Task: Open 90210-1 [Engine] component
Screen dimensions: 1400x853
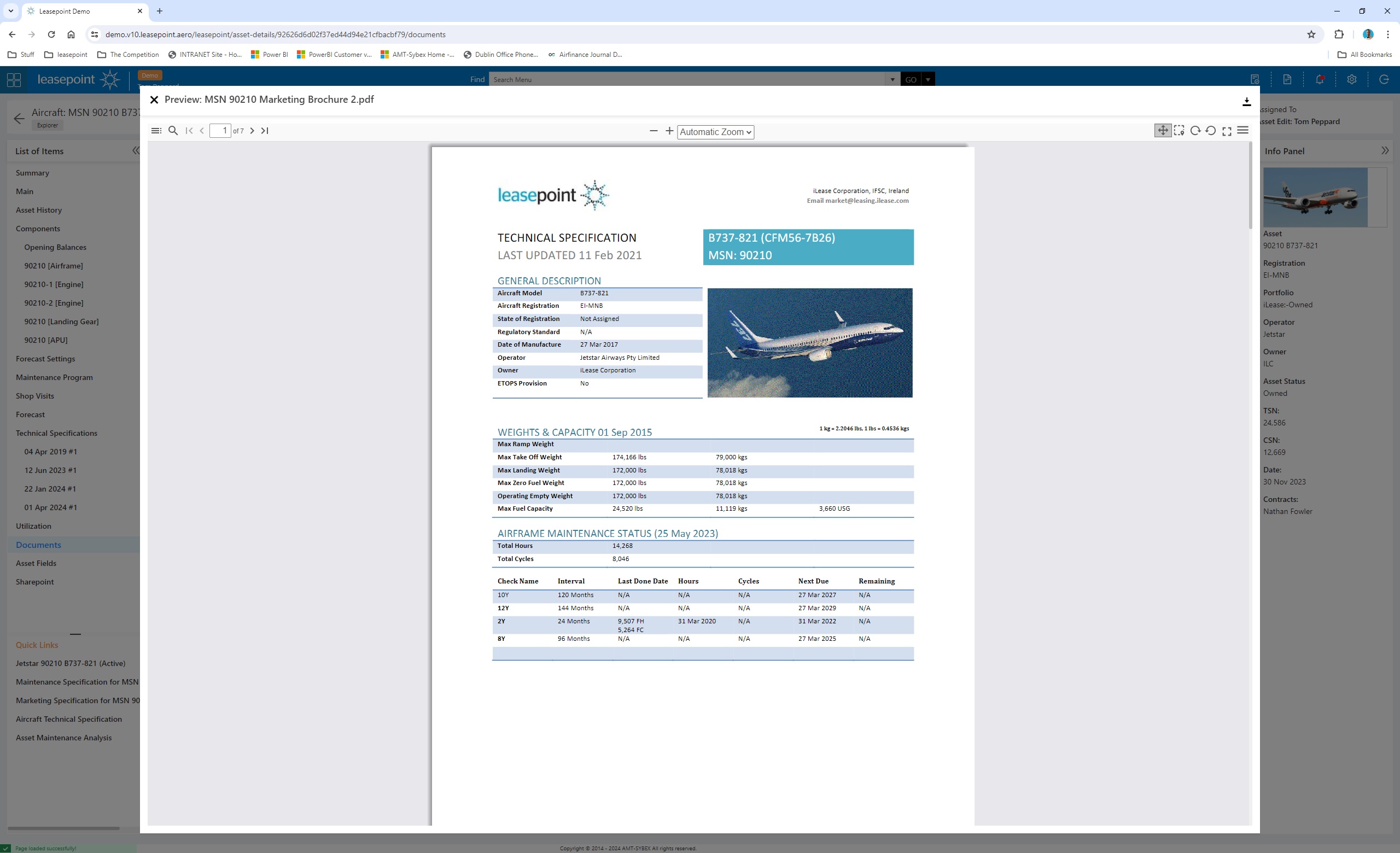Action: (54, 284)
